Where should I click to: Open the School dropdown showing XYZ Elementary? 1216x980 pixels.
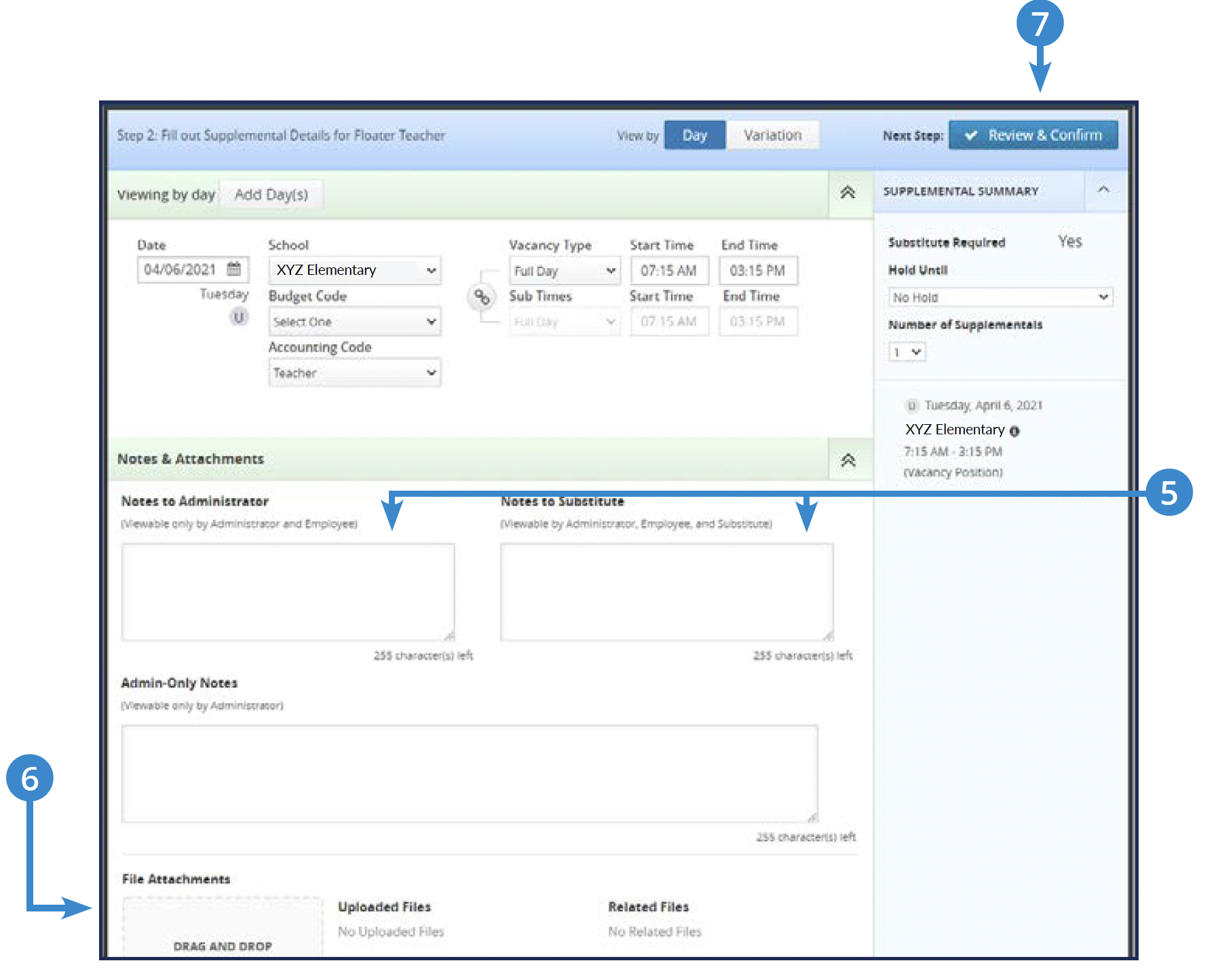coord(355,270)
